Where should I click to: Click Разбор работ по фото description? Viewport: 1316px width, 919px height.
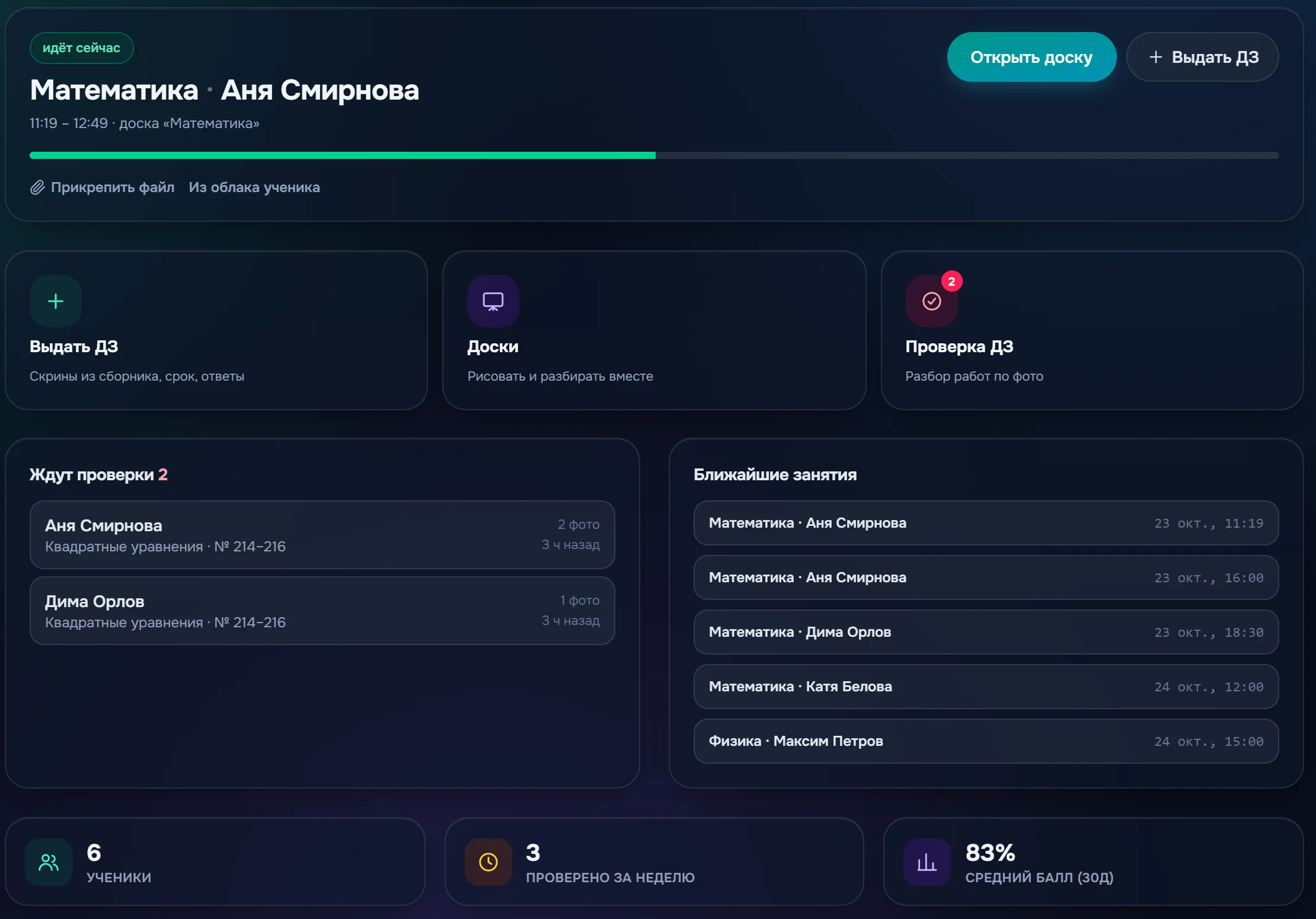pyautogui.click(x=975, y=376)
